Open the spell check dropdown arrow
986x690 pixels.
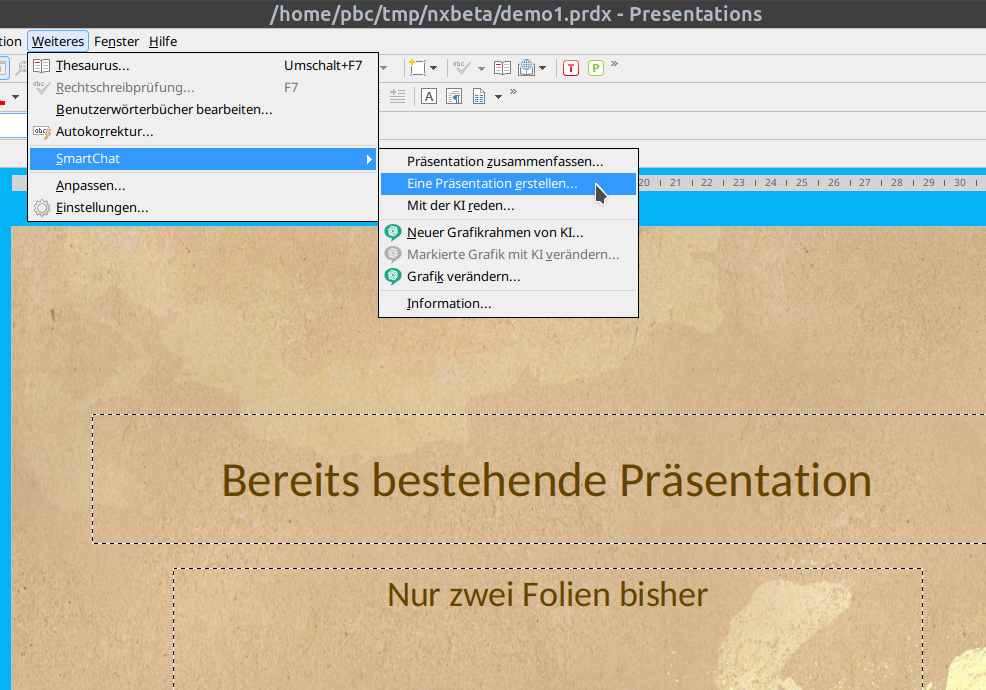coord(481,68)
